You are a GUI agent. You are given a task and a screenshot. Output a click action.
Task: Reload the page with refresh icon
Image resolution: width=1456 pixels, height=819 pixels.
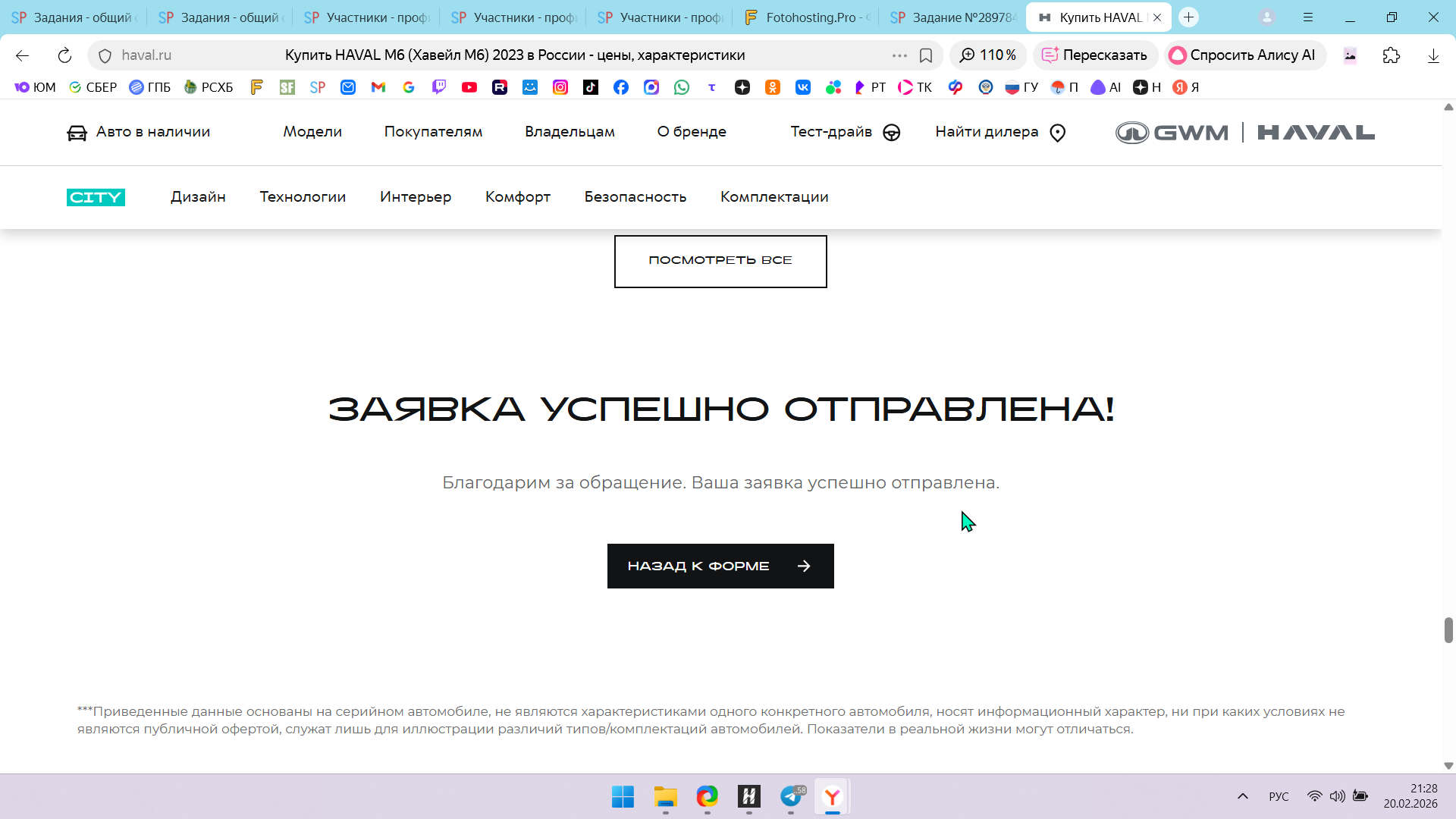tap(64, 55)
